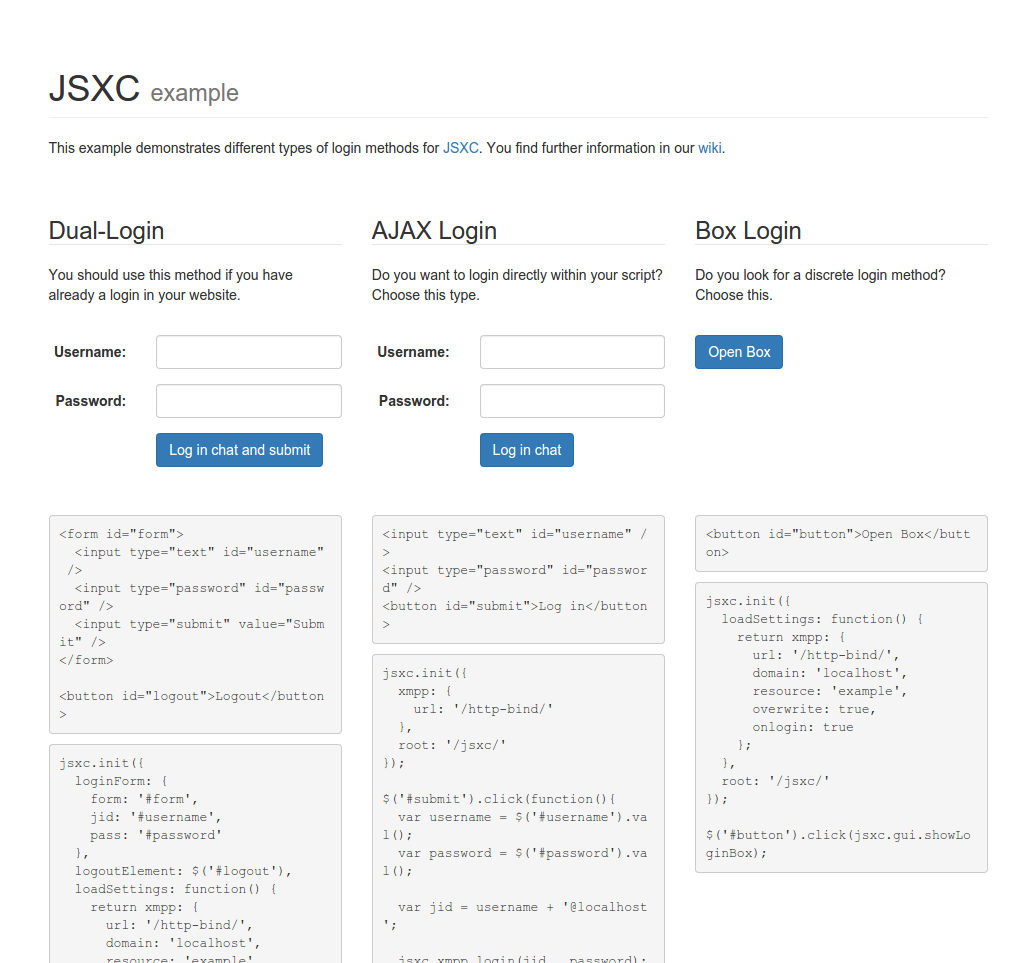Image resolution: width=1030 pixels, height=963 pixels.
Task: Click '<button id="submit">Log in</button' code line
Action: click(x=514, y=606)
